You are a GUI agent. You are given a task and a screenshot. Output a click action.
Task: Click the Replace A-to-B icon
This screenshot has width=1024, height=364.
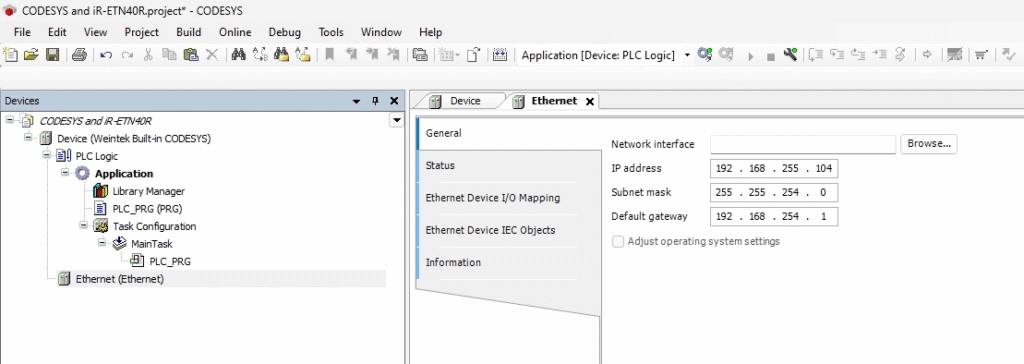(x=260, y=56)
